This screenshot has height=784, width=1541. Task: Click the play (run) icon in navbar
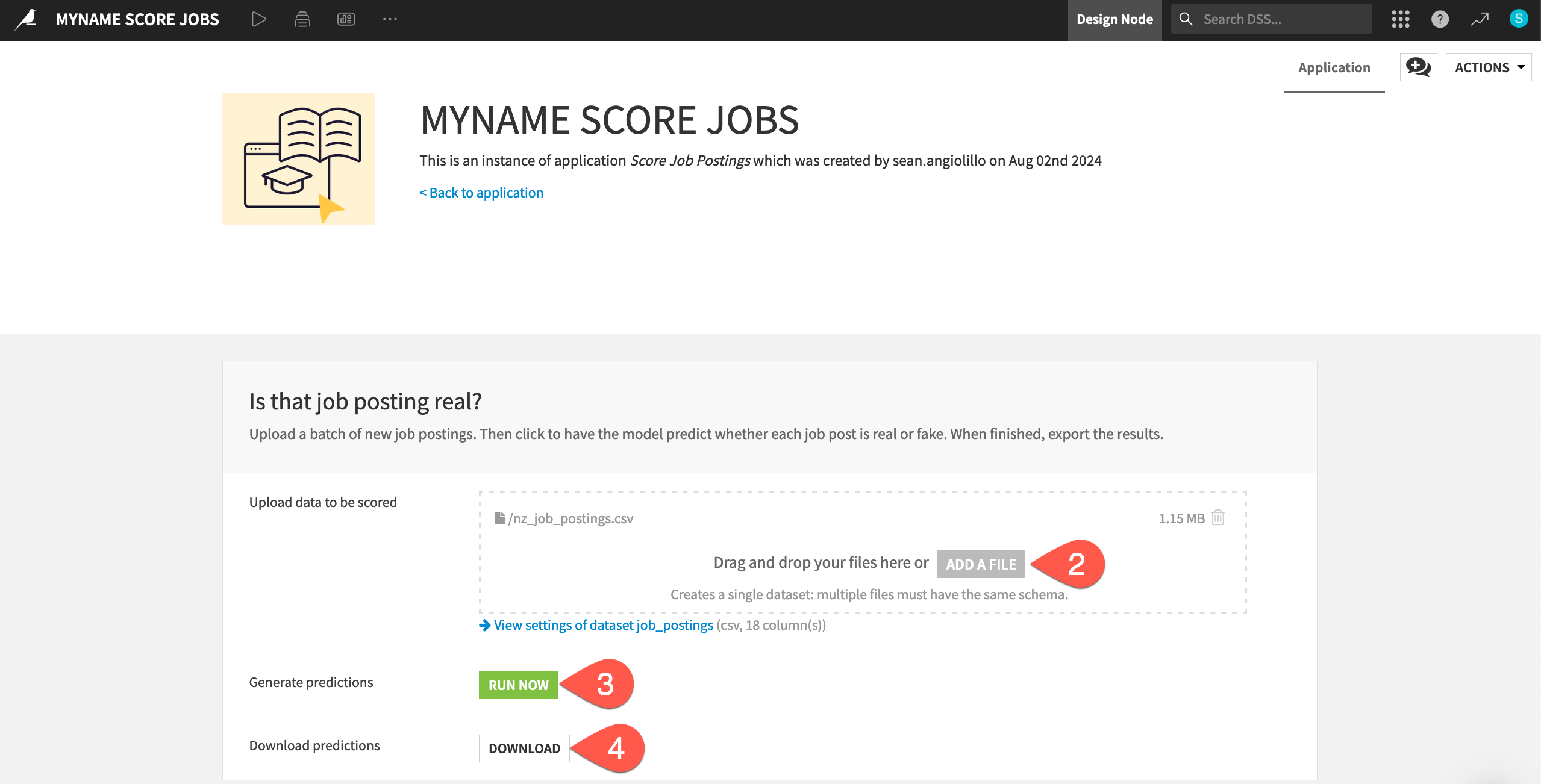(258, 19)
